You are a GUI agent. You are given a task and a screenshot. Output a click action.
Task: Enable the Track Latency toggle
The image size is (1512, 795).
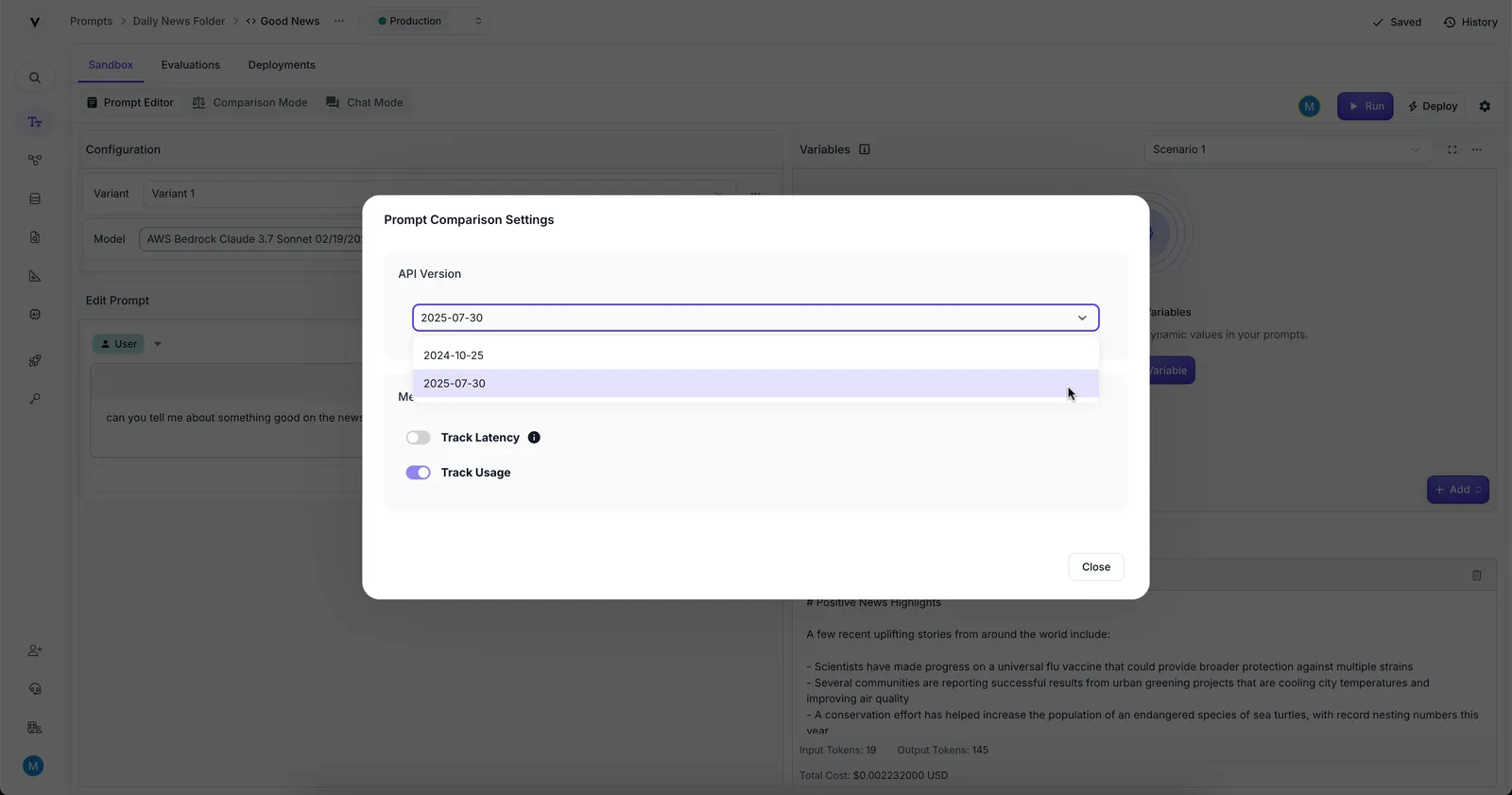pos(419,438)
